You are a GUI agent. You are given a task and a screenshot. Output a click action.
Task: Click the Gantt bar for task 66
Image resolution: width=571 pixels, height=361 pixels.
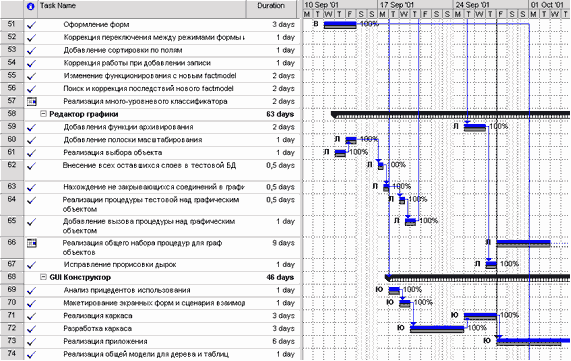coord(523,243)
